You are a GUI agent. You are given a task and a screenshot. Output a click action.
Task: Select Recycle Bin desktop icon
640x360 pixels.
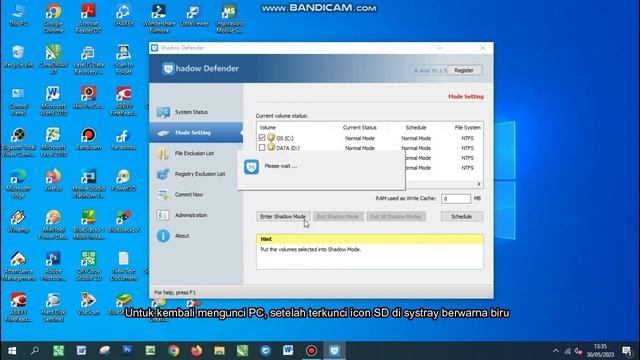tap(18, 56)
